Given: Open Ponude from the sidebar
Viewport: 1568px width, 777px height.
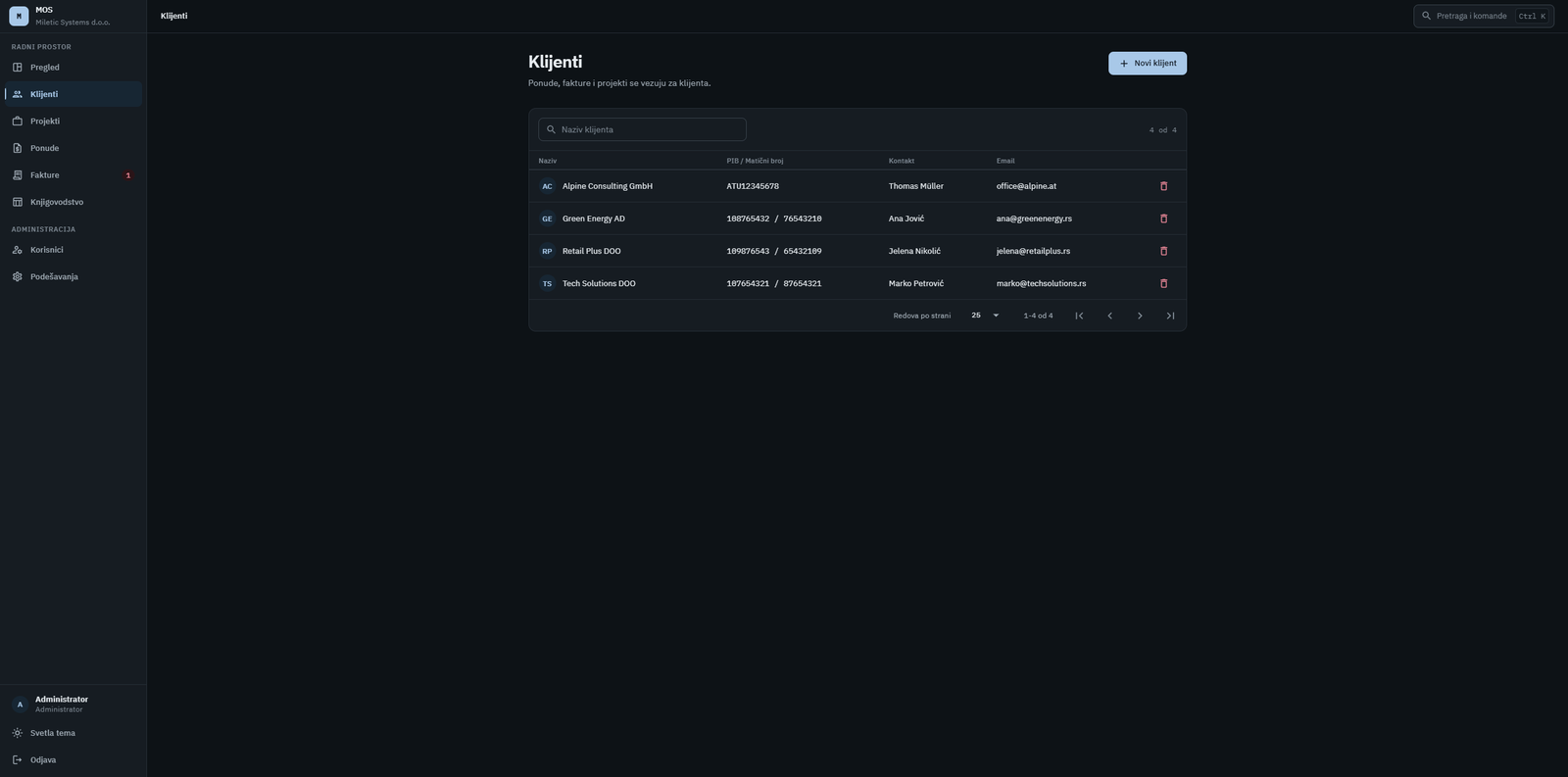Looking at the screenshot, I should [73, 148].
